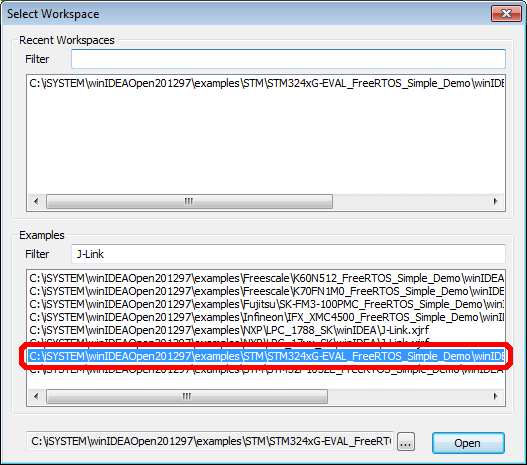Click the Examples horizontal scrollbar thumb

[187, 396]
